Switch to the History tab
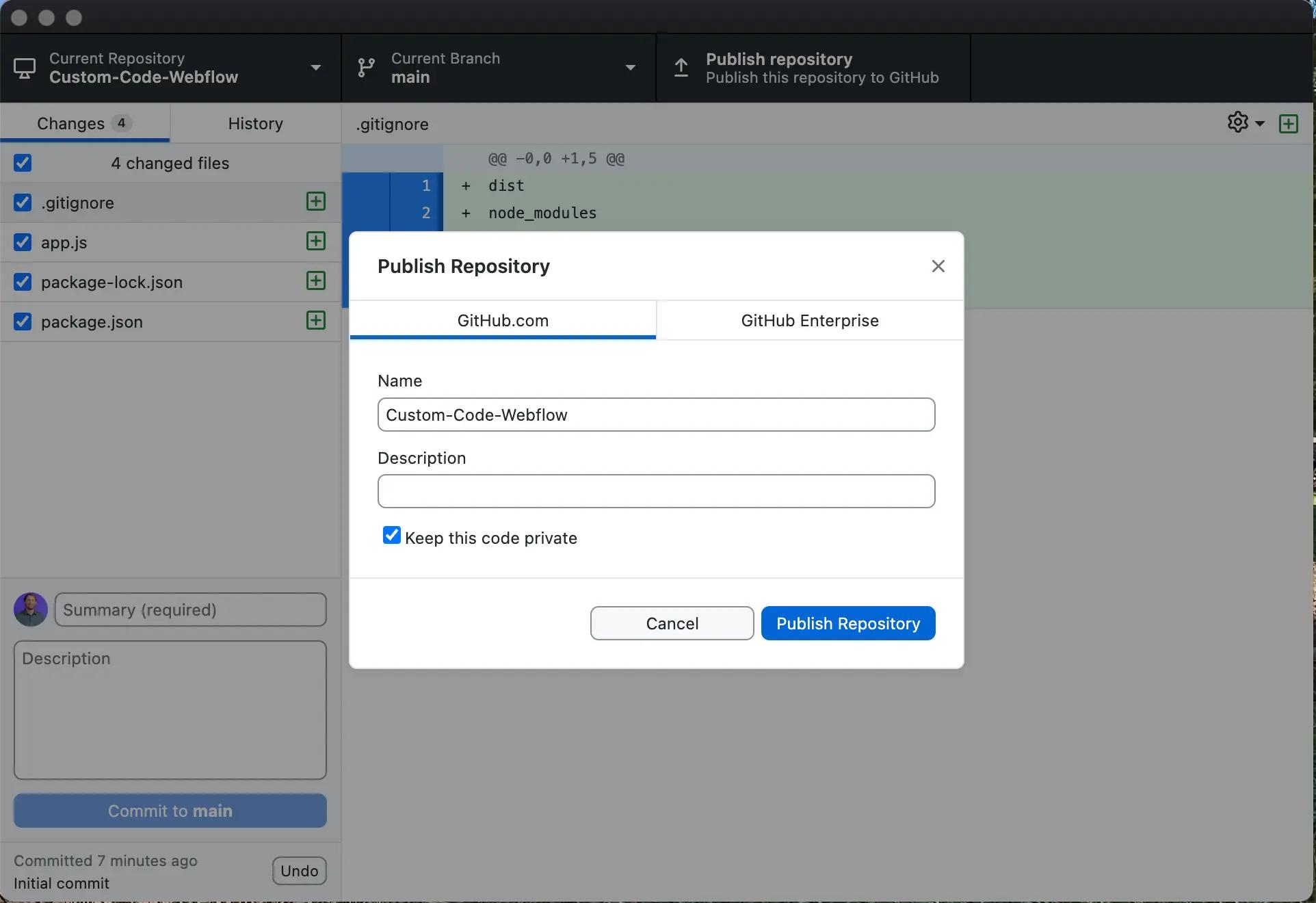The height and width of the screenshot is (903, 1316). coord(256,123)
